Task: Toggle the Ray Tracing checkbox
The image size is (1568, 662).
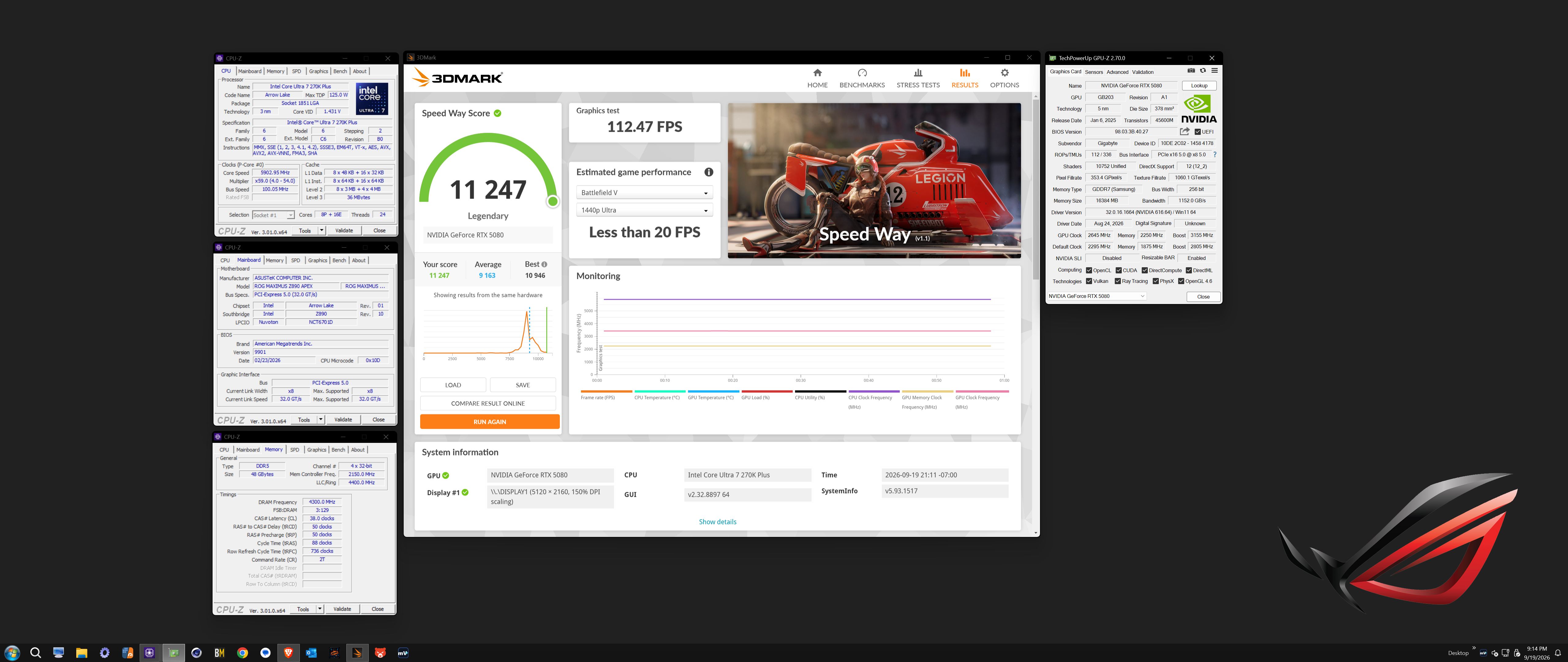Action: [1118, 281]
